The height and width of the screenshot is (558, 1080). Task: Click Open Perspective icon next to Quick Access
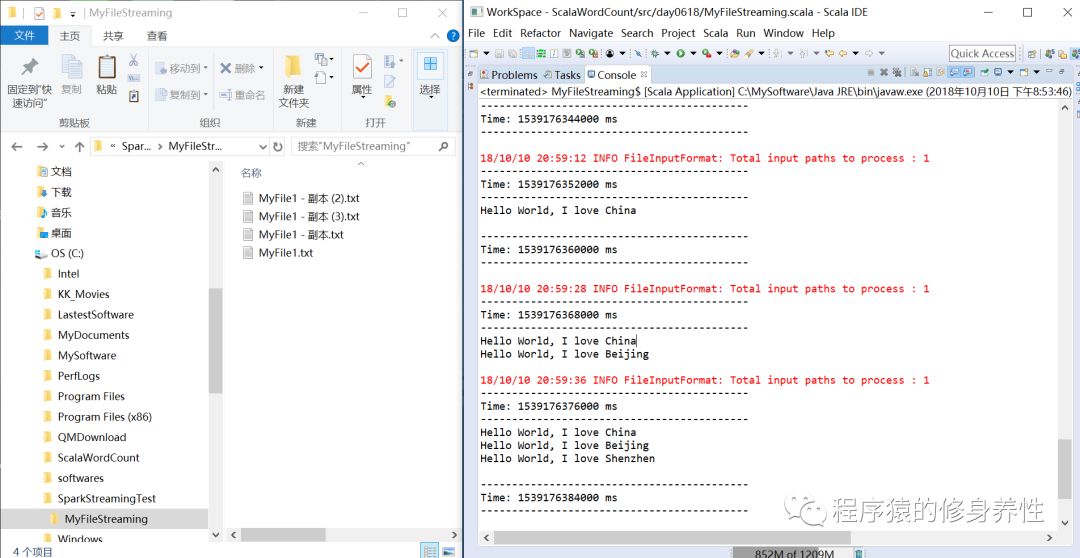[x=1032, y=54]
